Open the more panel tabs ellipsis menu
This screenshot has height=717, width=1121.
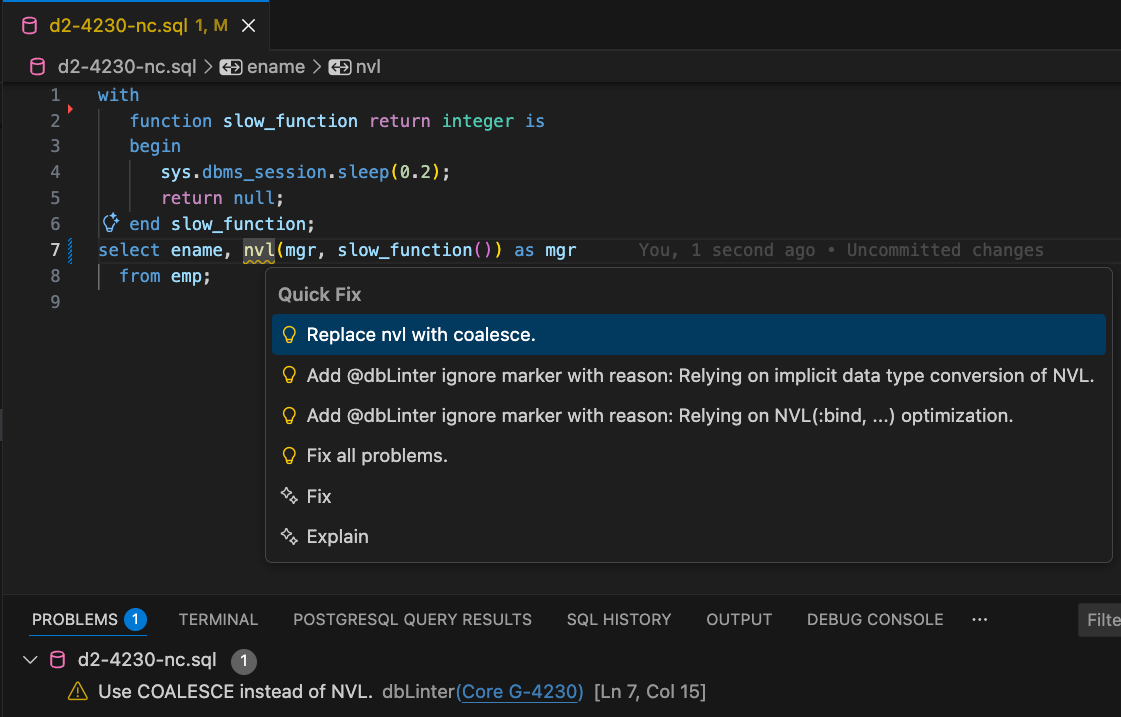click(x=979, y=619)
